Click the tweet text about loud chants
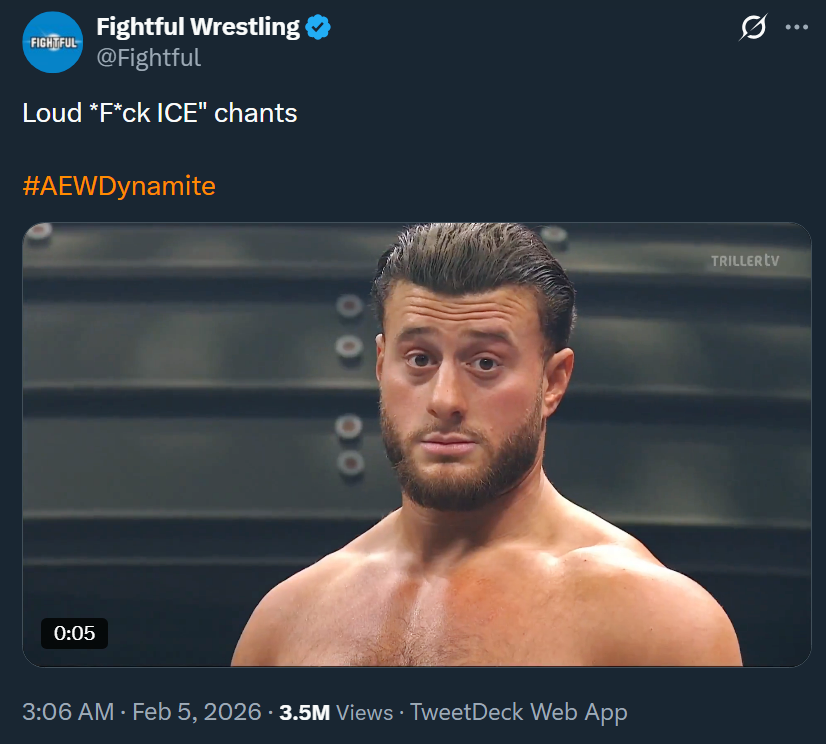 click(160, 113)
